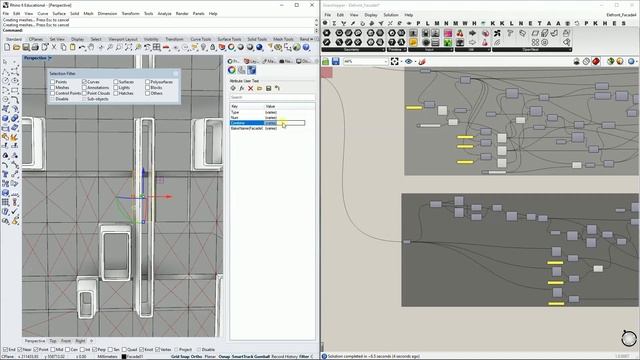Click the Open file folder icon in Rhino toolbar
Viewport: 640px width, 360px height.
pyautogui.click(x=16, y=47)
